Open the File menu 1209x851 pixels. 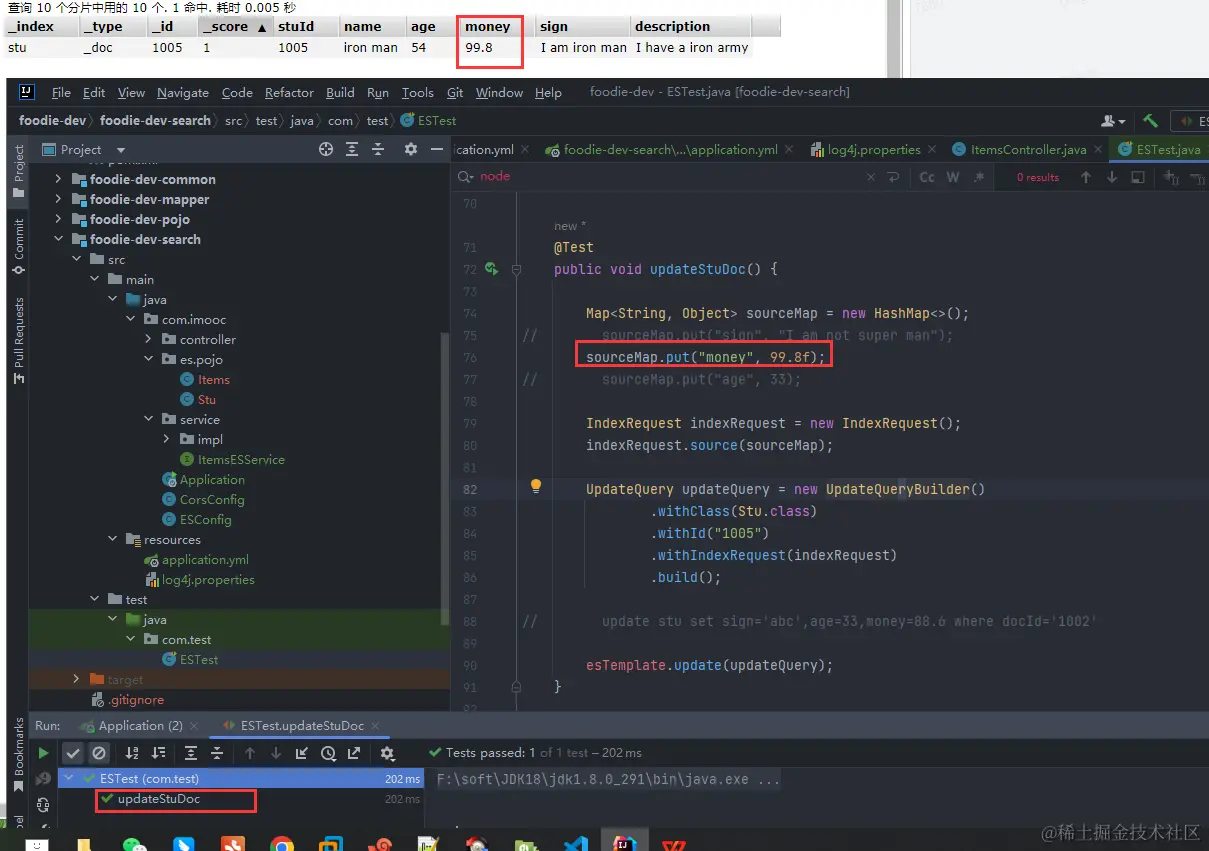point(61,92)
